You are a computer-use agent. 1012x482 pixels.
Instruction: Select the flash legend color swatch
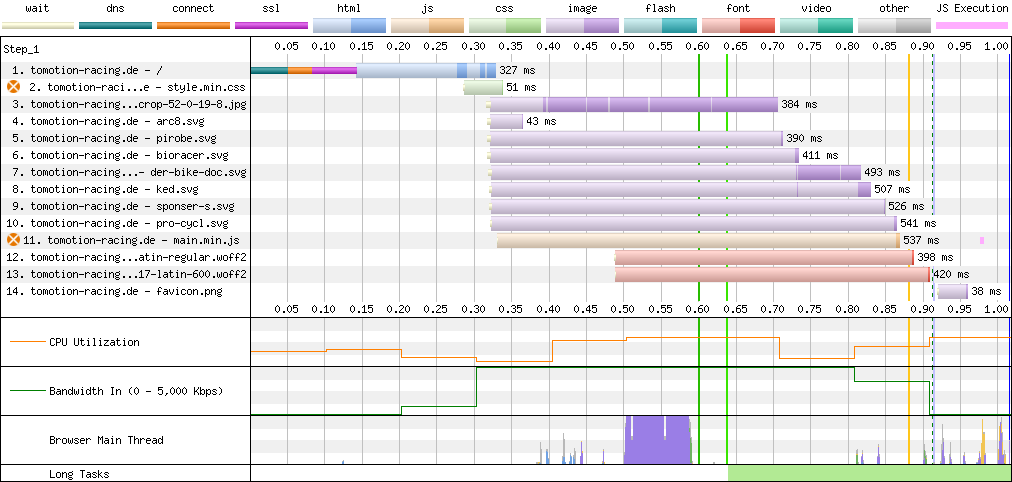[x=660, y=26]
